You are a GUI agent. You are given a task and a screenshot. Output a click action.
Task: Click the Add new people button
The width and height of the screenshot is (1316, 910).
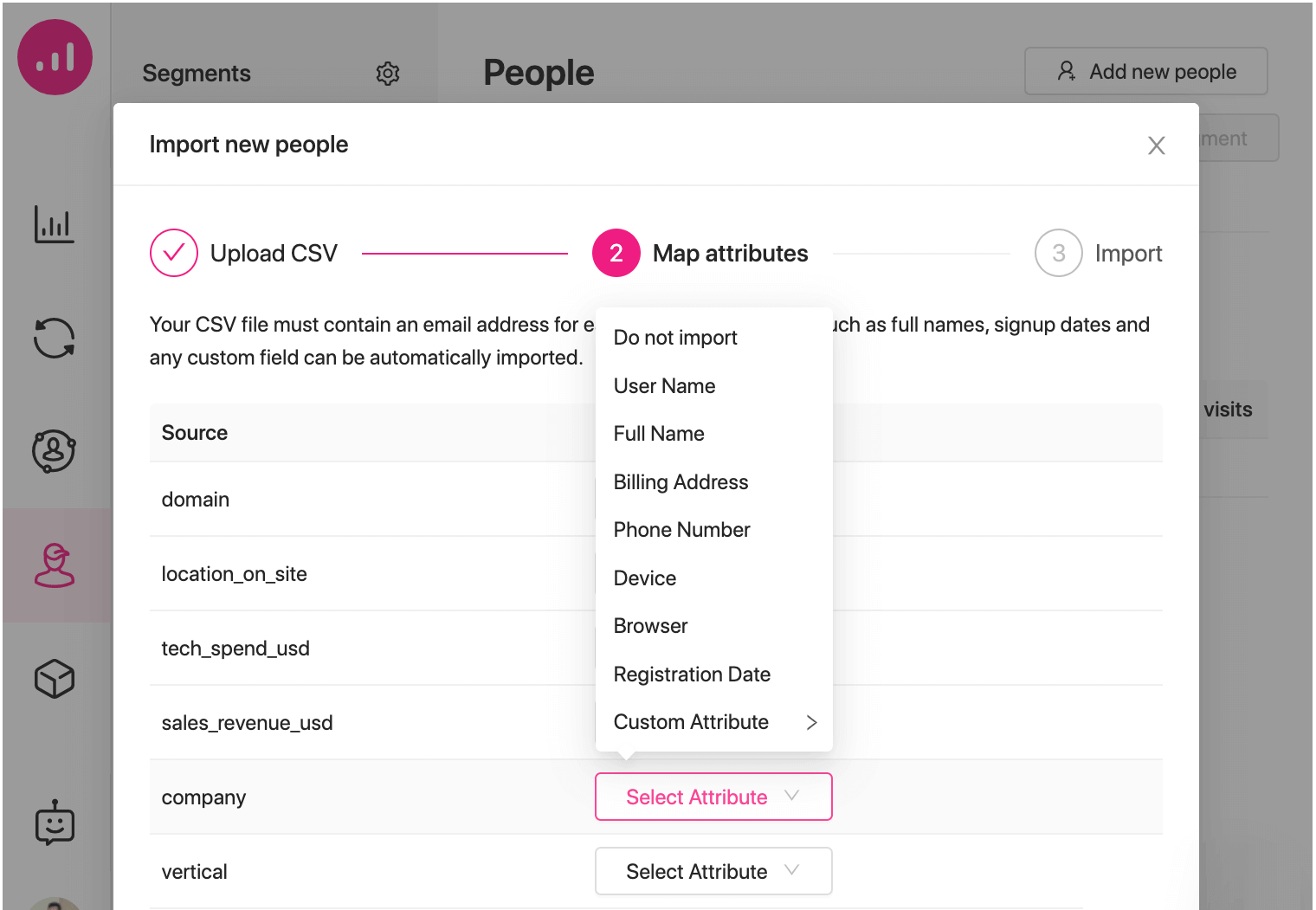(x=1146, y=71)
